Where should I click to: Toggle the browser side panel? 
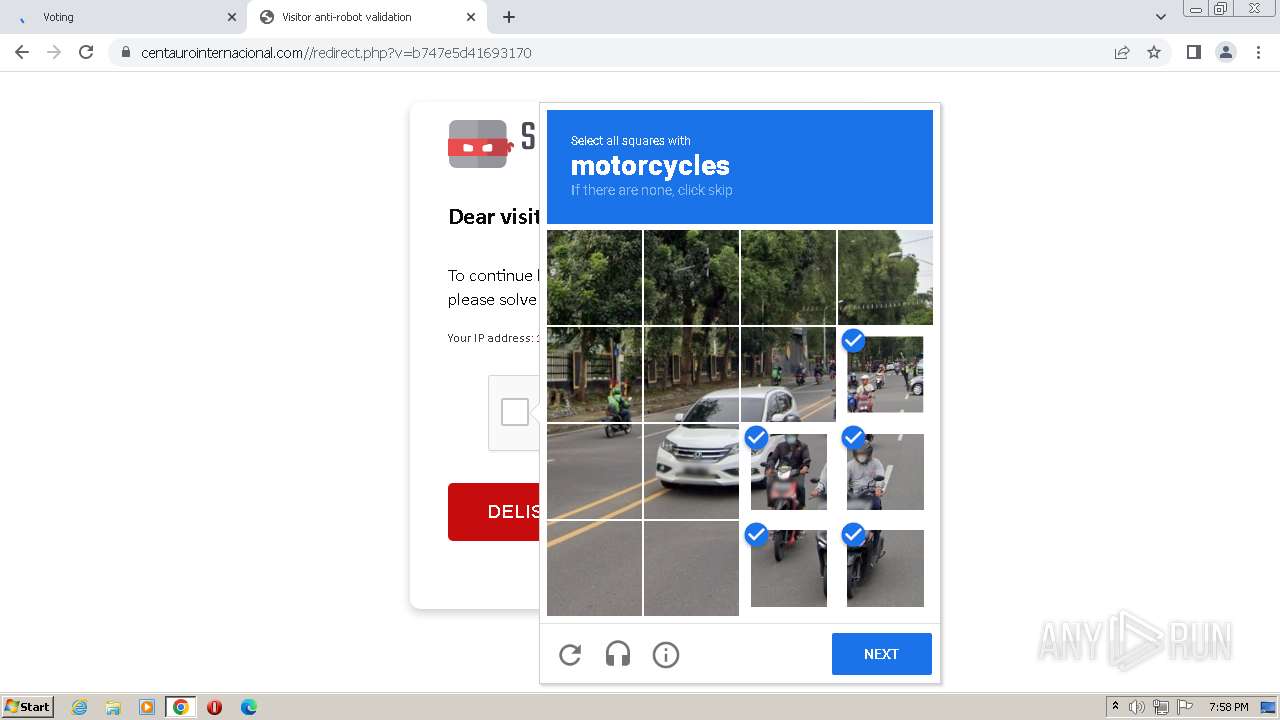1193,52
